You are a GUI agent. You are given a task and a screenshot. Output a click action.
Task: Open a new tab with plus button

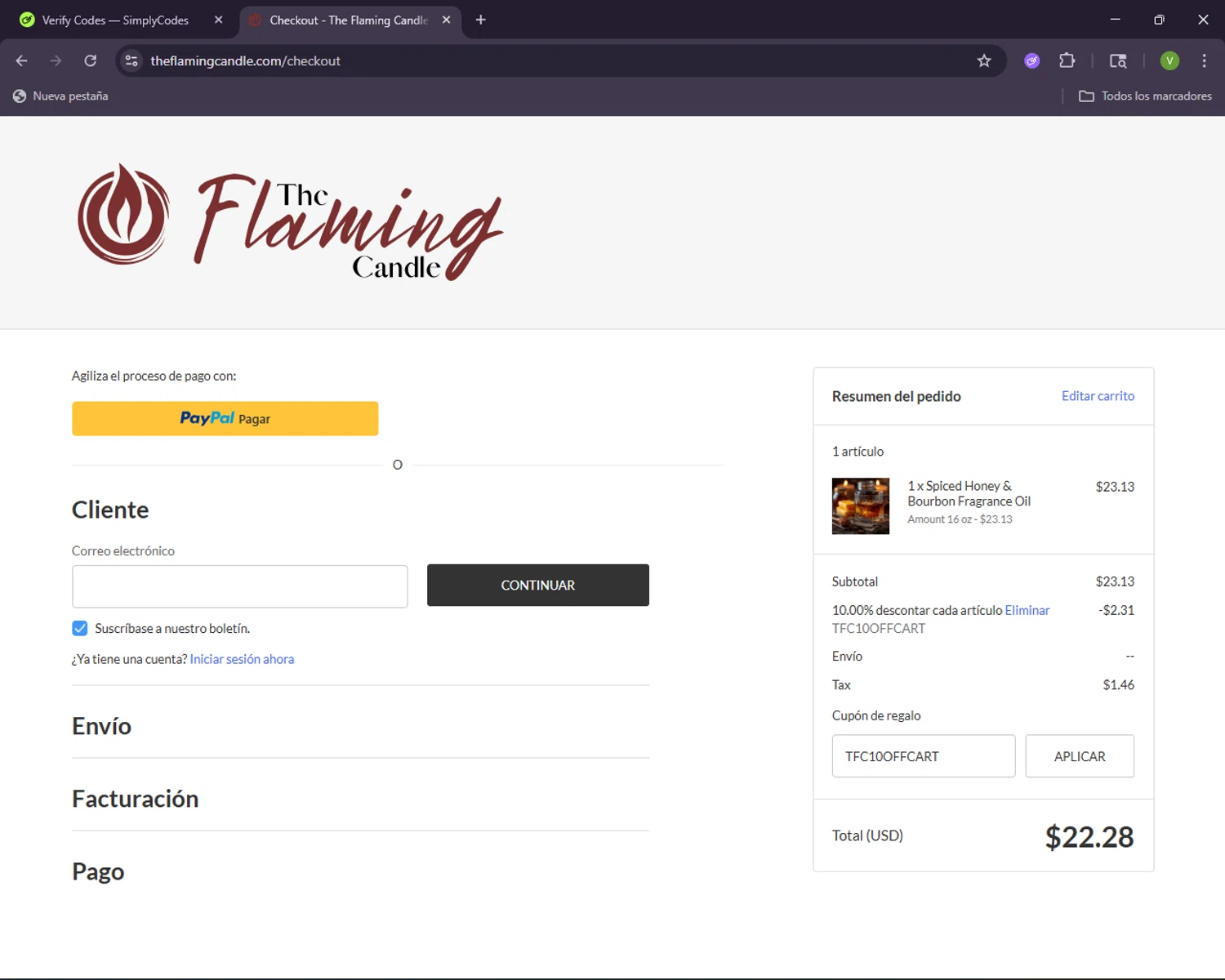click(481, 20)
